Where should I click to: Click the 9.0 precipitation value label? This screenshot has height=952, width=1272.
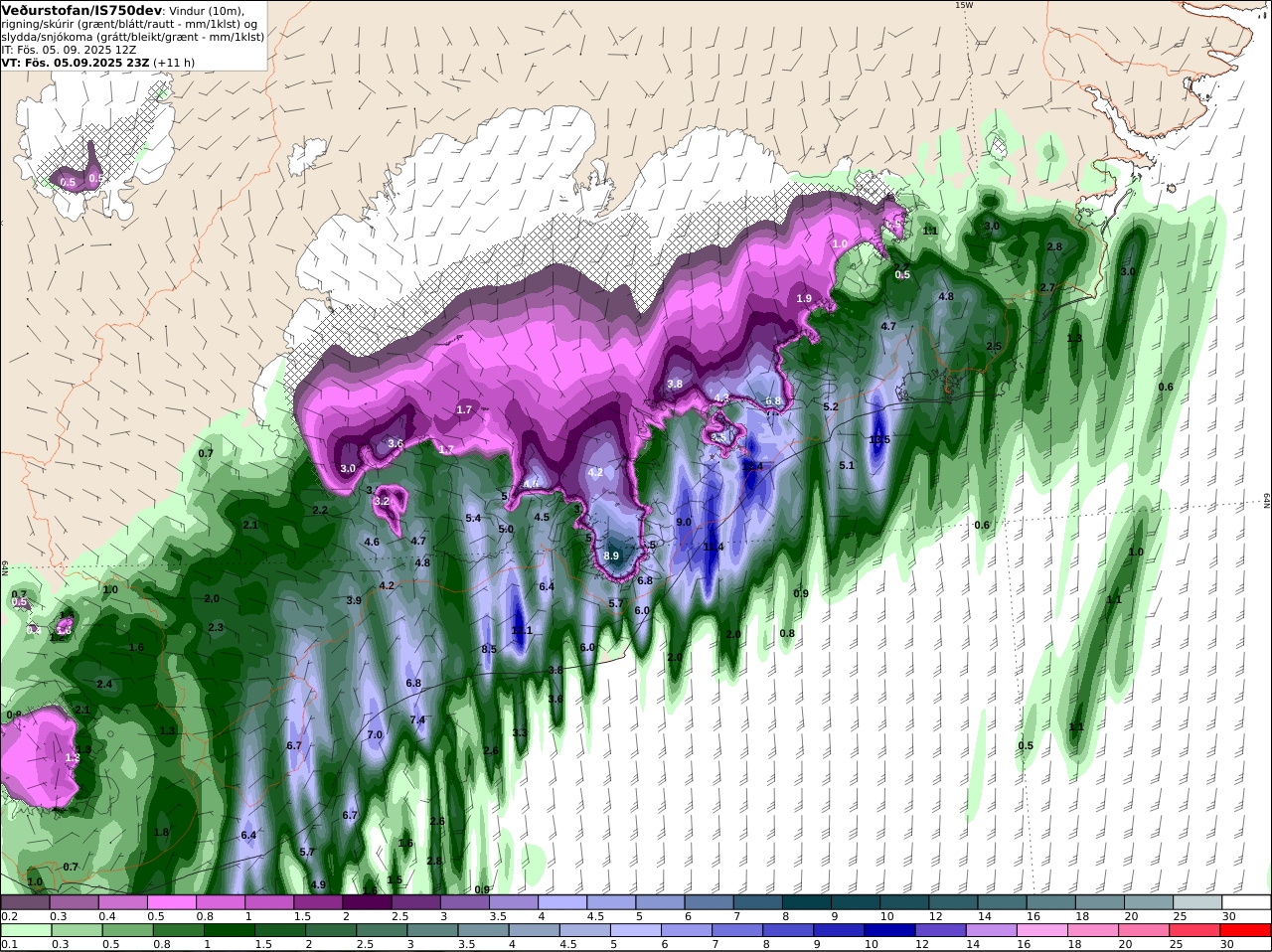(684, 522)
